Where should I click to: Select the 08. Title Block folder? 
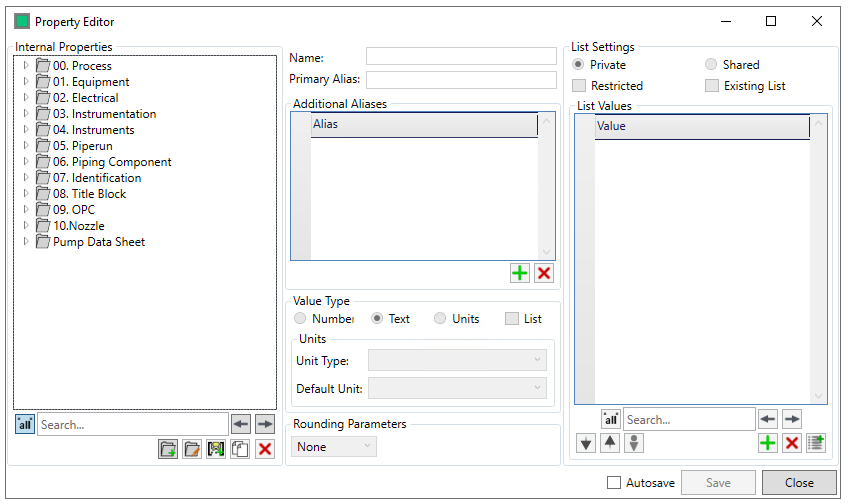88,194
